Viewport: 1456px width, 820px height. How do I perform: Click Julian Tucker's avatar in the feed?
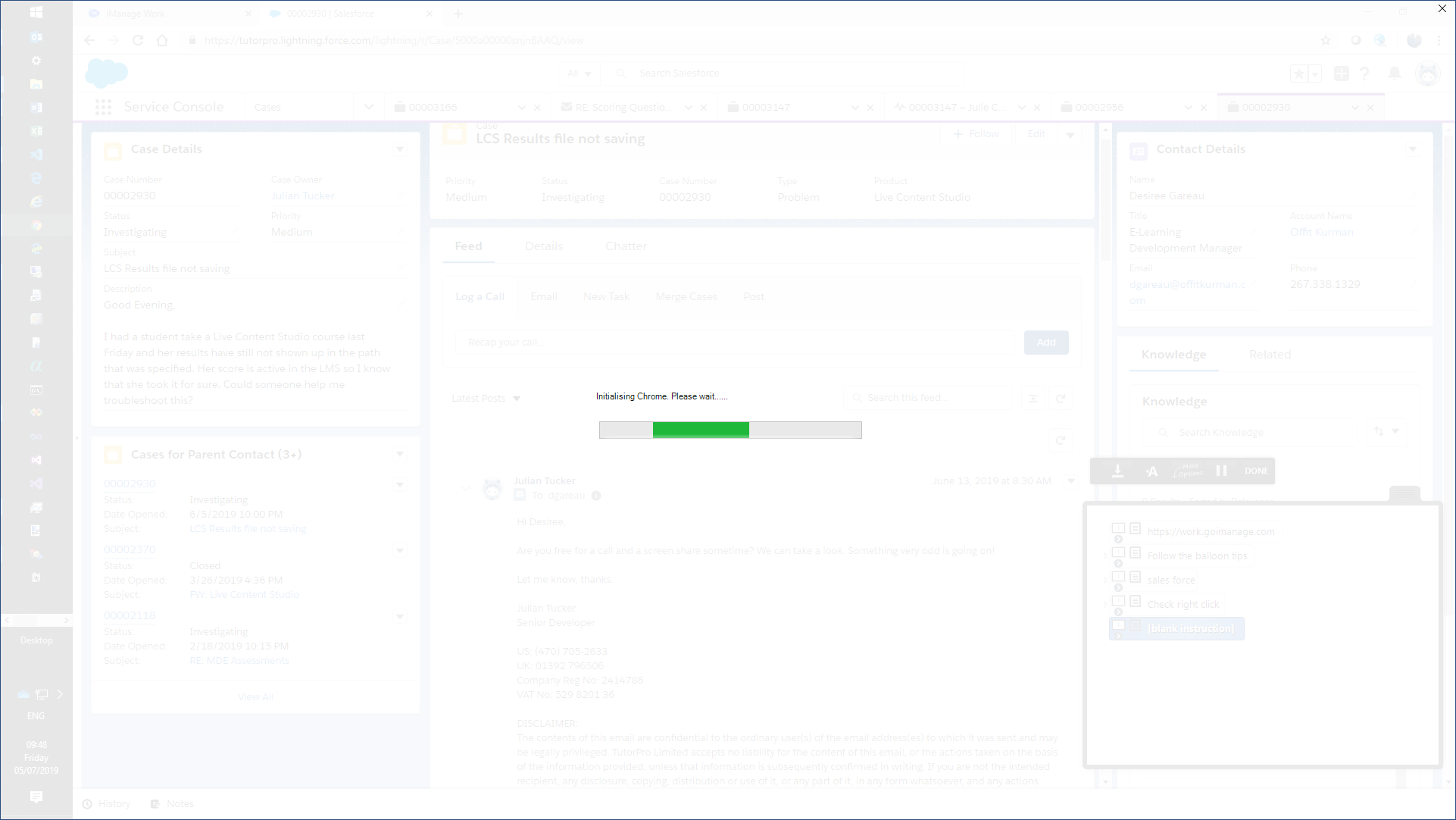click(492, 490)
